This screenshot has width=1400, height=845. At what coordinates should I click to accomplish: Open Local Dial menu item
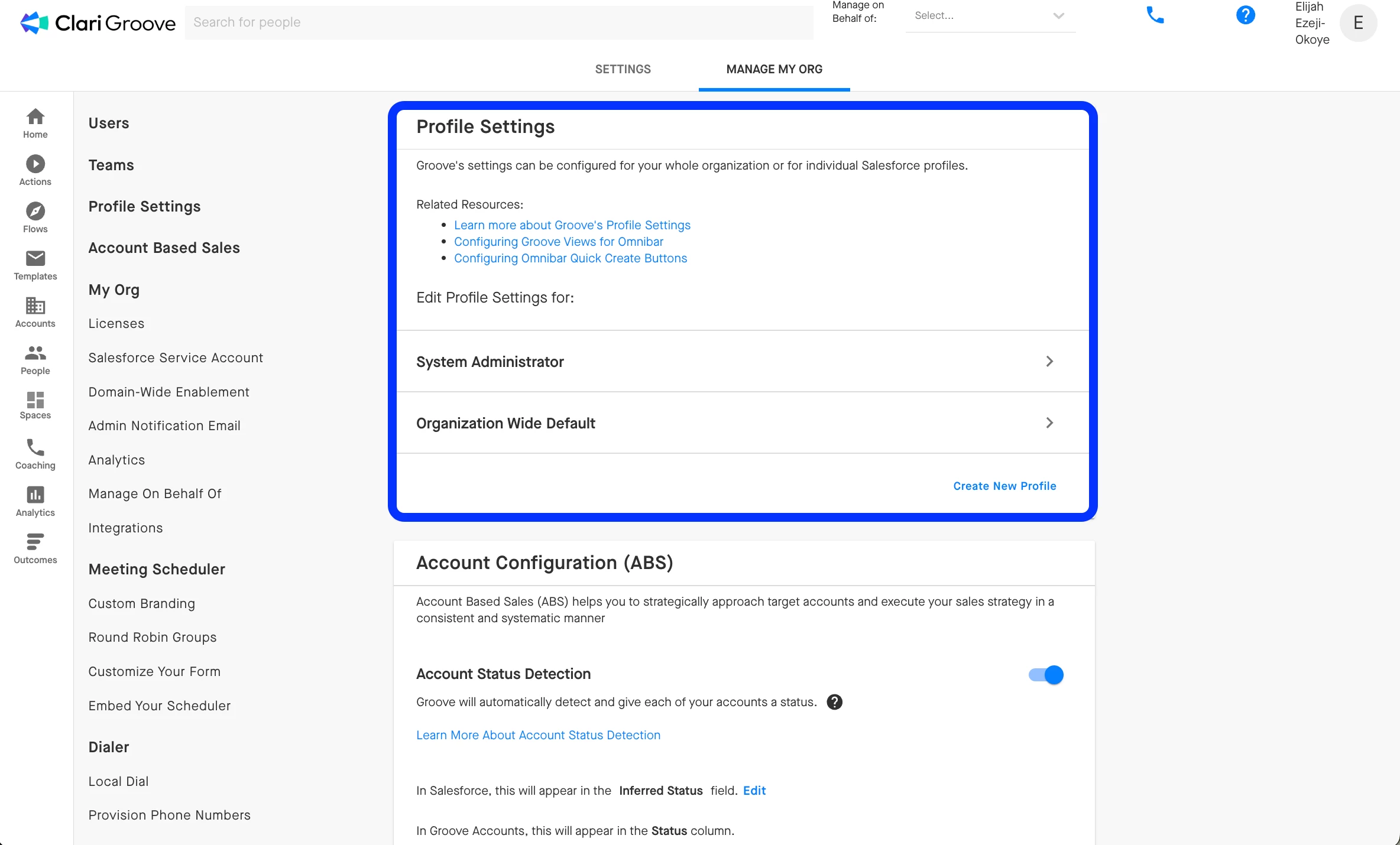coord(118,781)
